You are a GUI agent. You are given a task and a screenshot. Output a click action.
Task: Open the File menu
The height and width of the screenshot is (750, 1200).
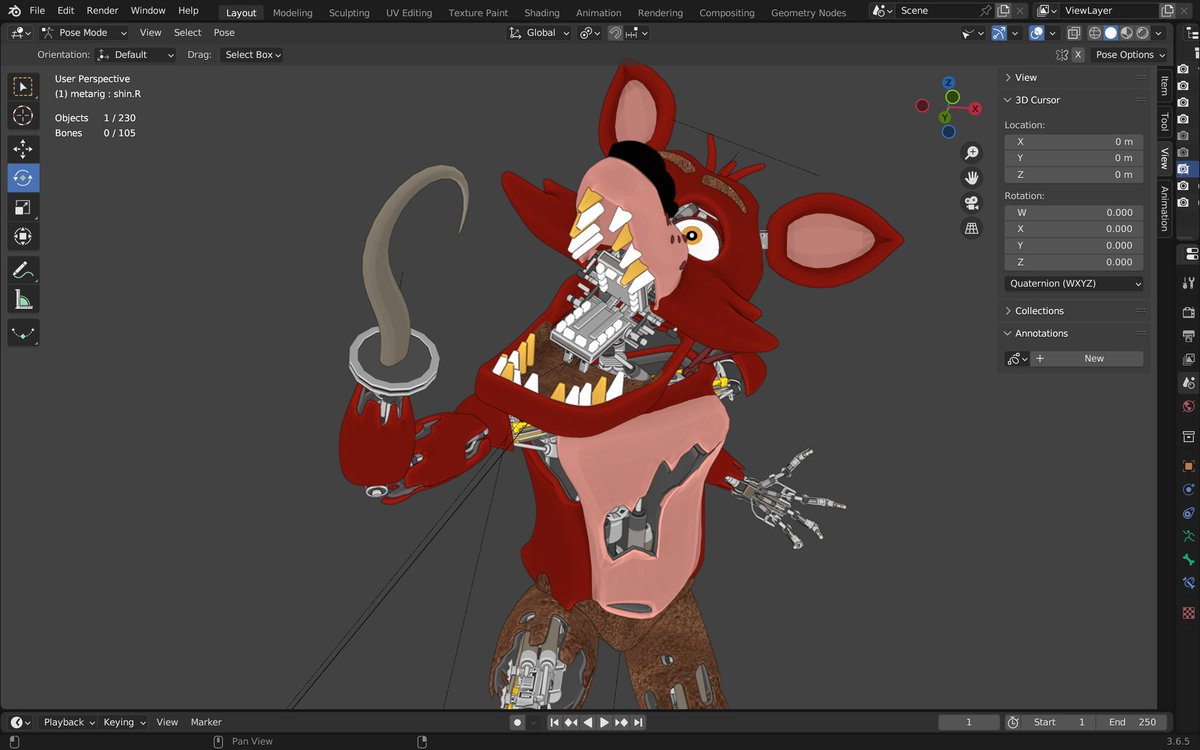click(37, 11)
